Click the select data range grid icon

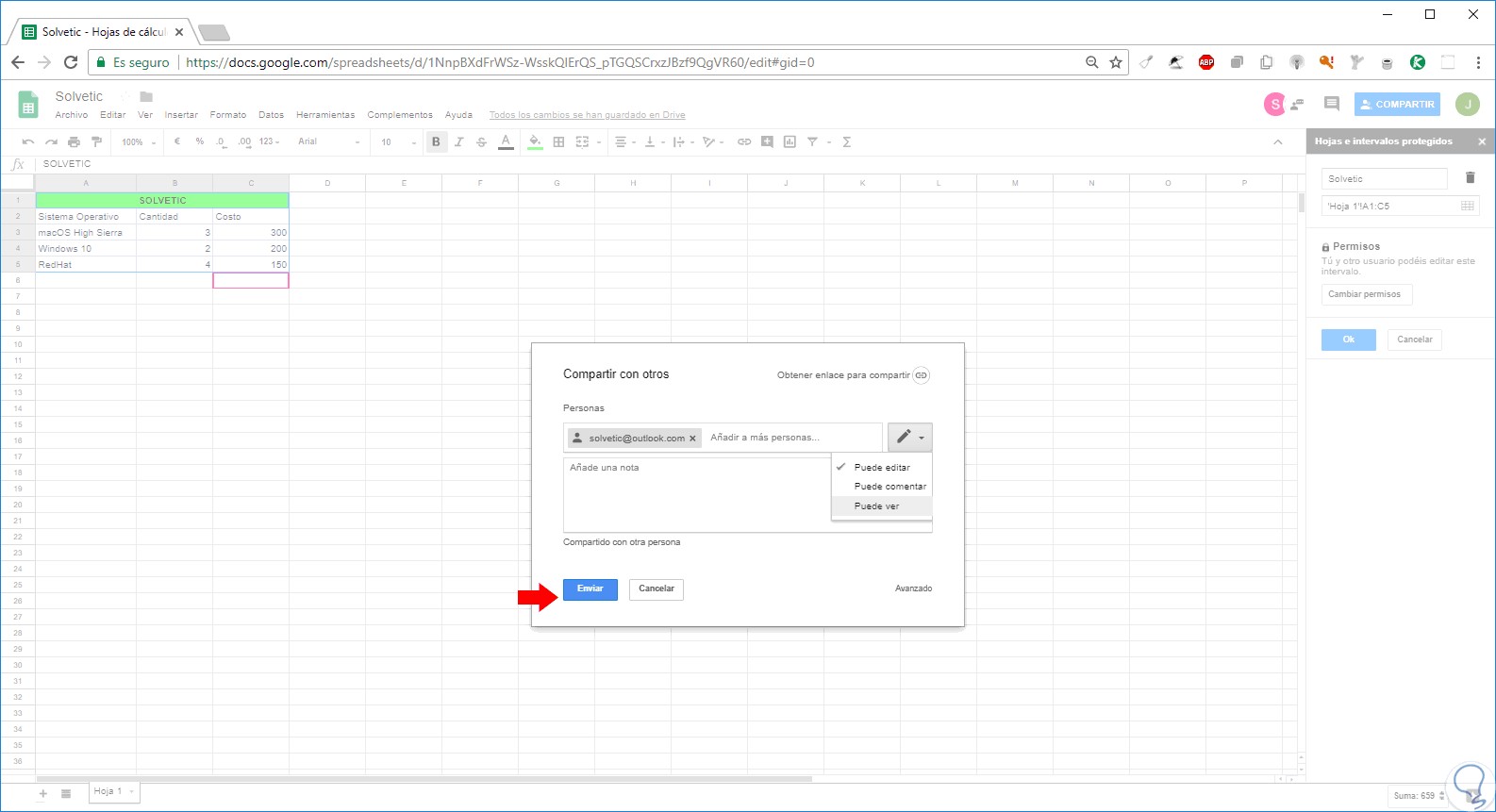click(x=1468, y=206)
